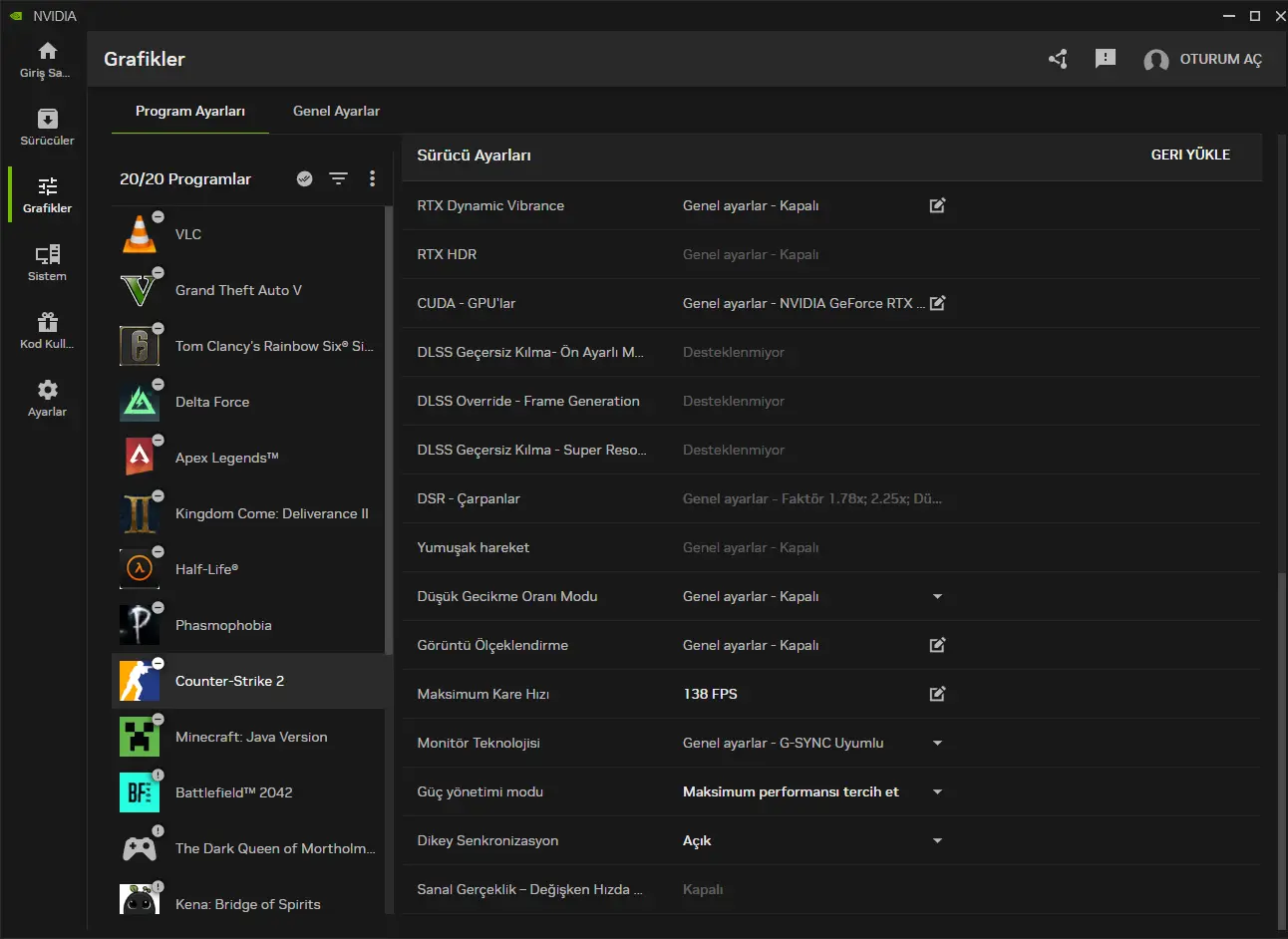Switch to the Program Ayarları tab

coord(190,111)
